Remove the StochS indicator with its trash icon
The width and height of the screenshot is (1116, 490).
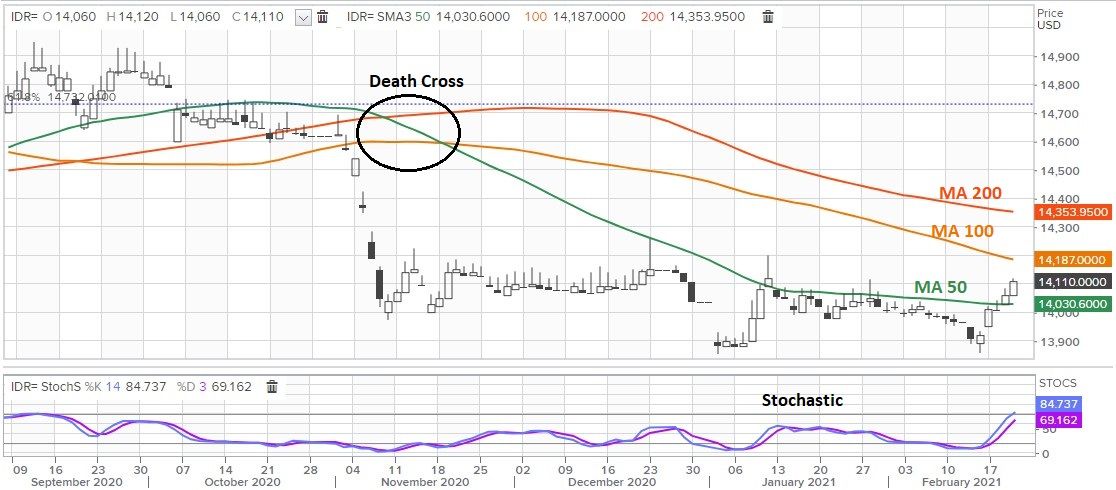(x=272, y=387)
